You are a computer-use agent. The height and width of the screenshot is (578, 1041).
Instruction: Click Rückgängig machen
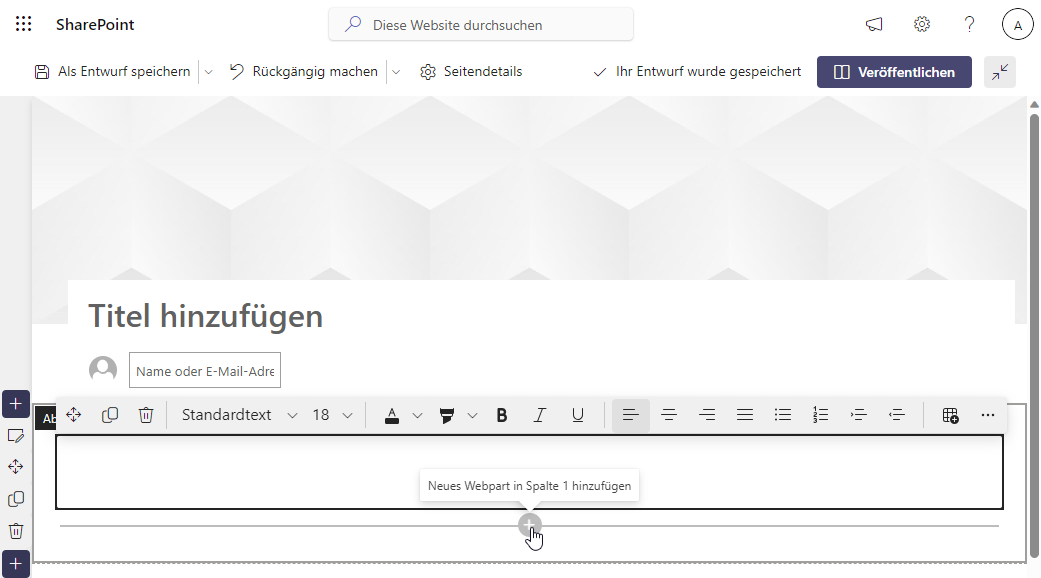tap(303, 72)
